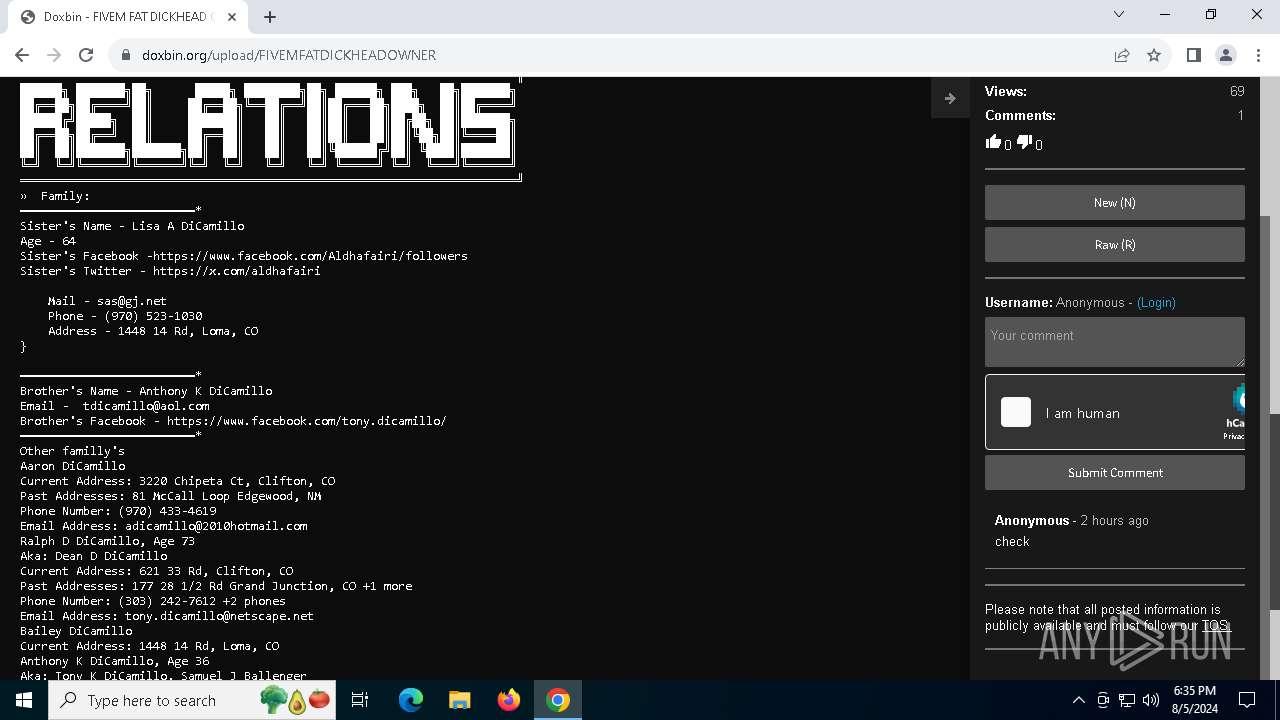Open the Raw (R) view
This screenshot has width=1280, height=720.
coord(1114,244)
